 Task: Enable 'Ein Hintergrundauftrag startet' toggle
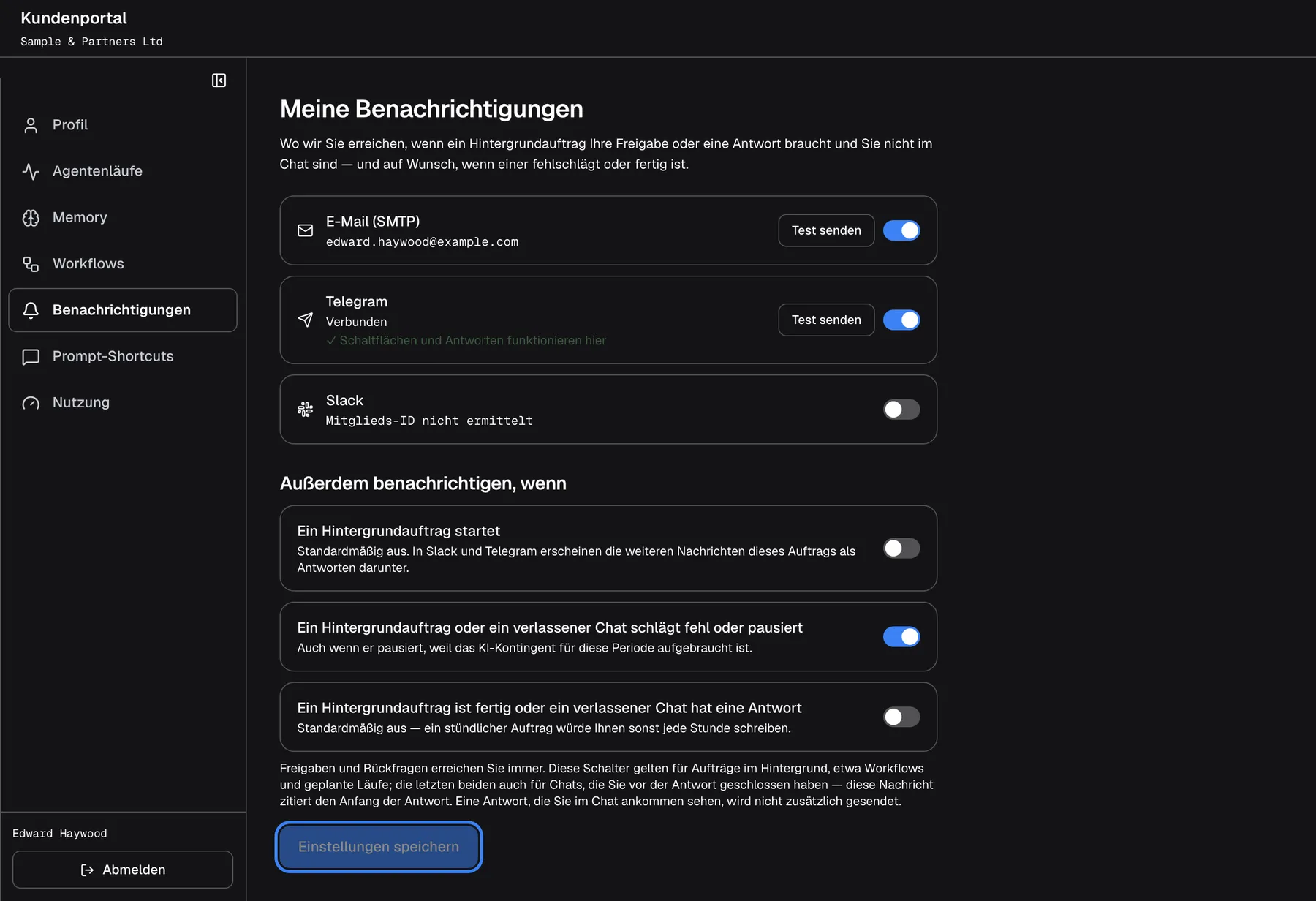[x=901, y=548]
